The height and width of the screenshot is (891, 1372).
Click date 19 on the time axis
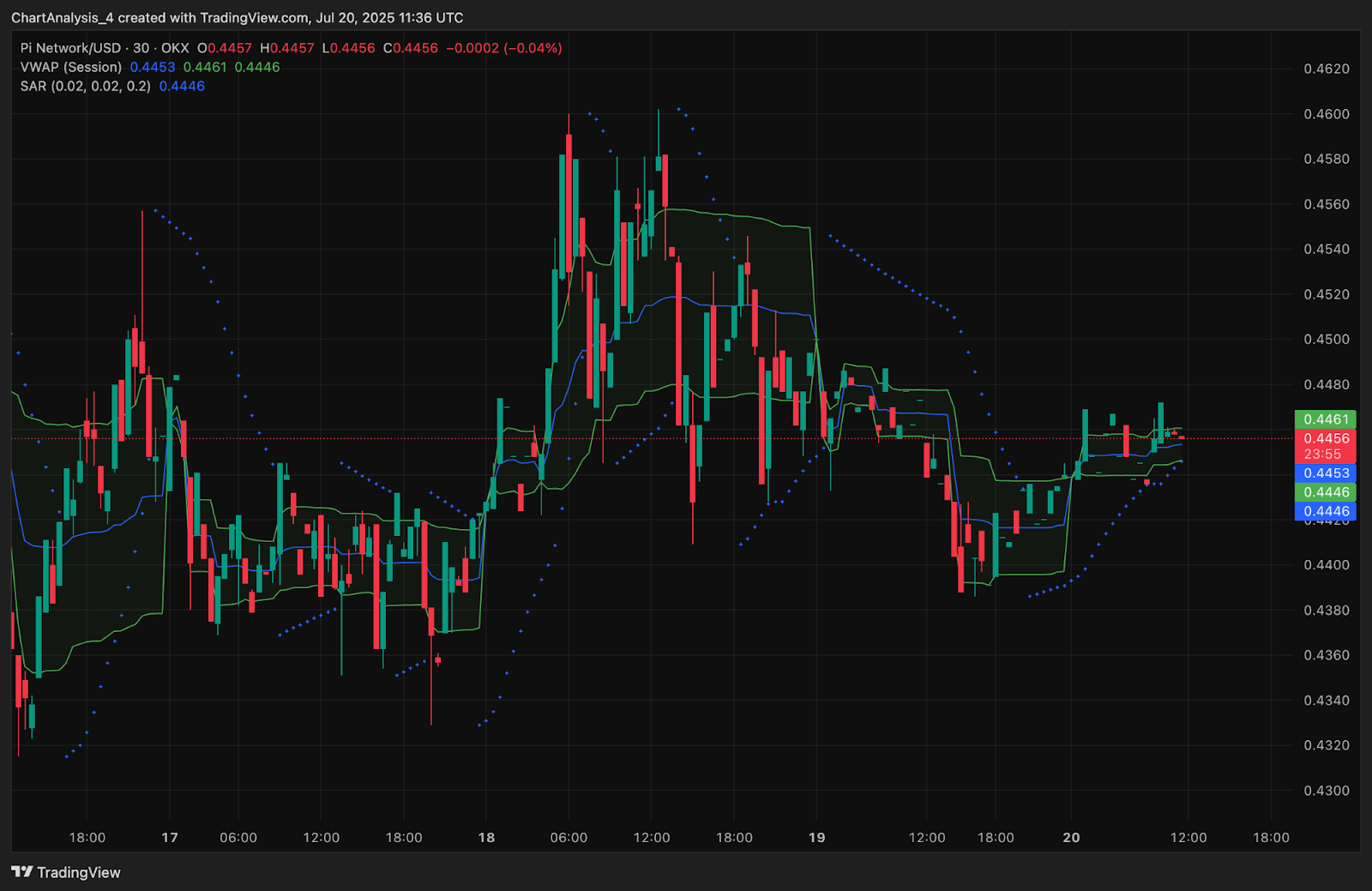(816, 838)
